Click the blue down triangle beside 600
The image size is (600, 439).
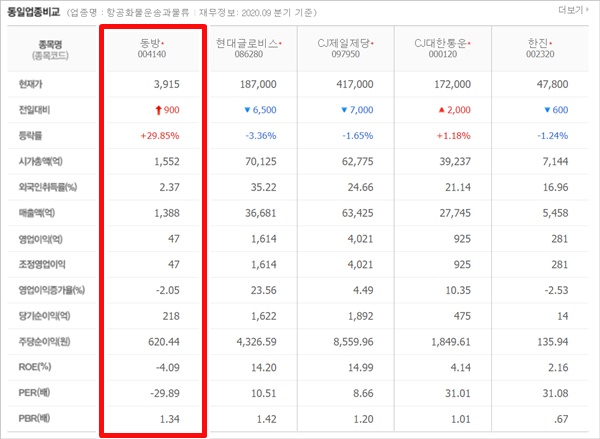pos(547,110)
